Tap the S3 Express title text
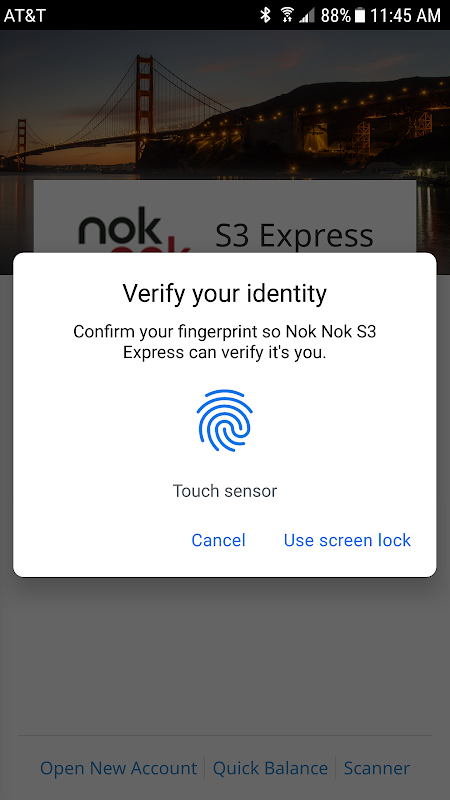450x800 pixels. click(x=294, y=235)
